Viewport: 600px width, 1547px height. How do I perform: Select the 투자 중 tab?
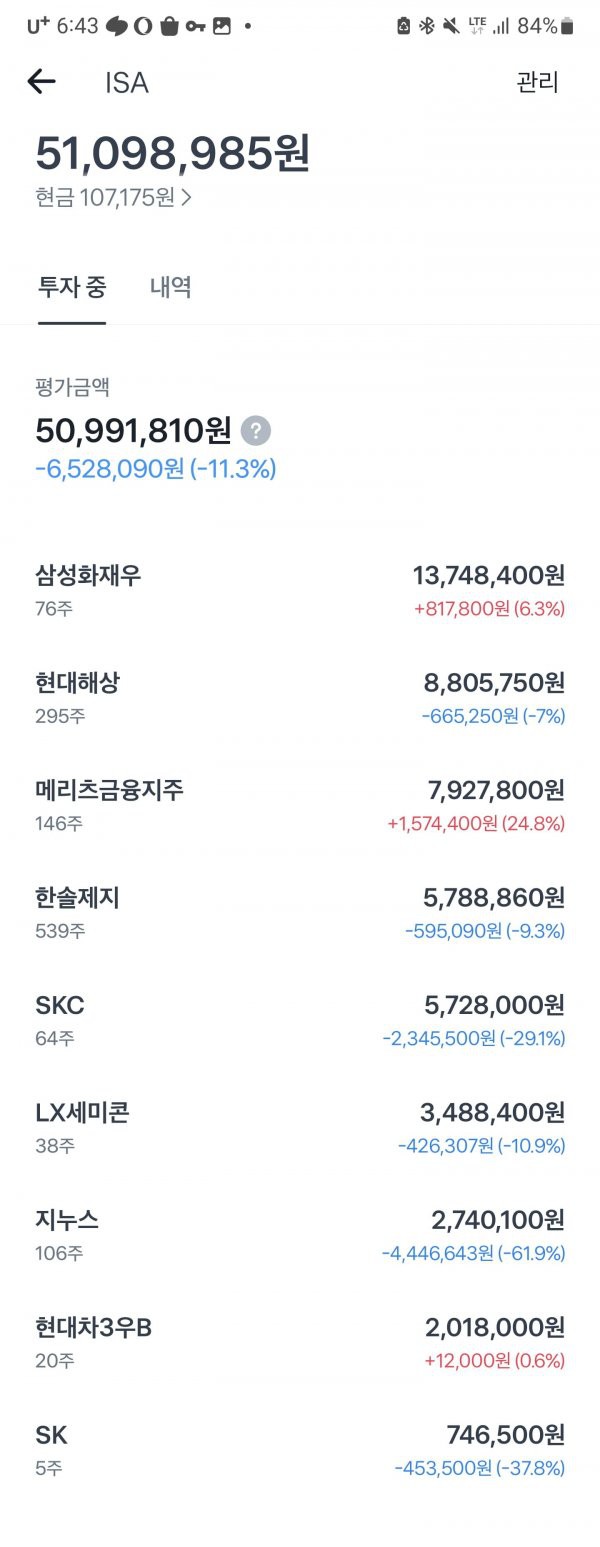72,287
